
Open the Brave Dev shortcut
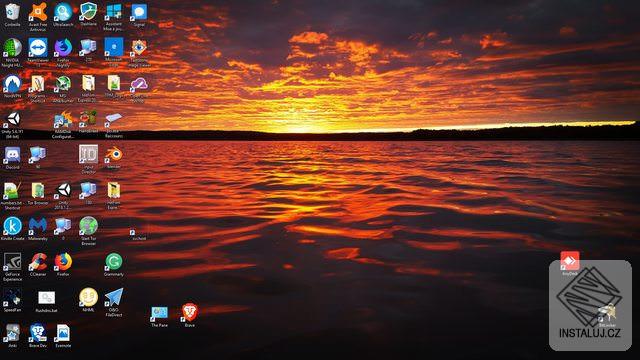click(38, 333)
